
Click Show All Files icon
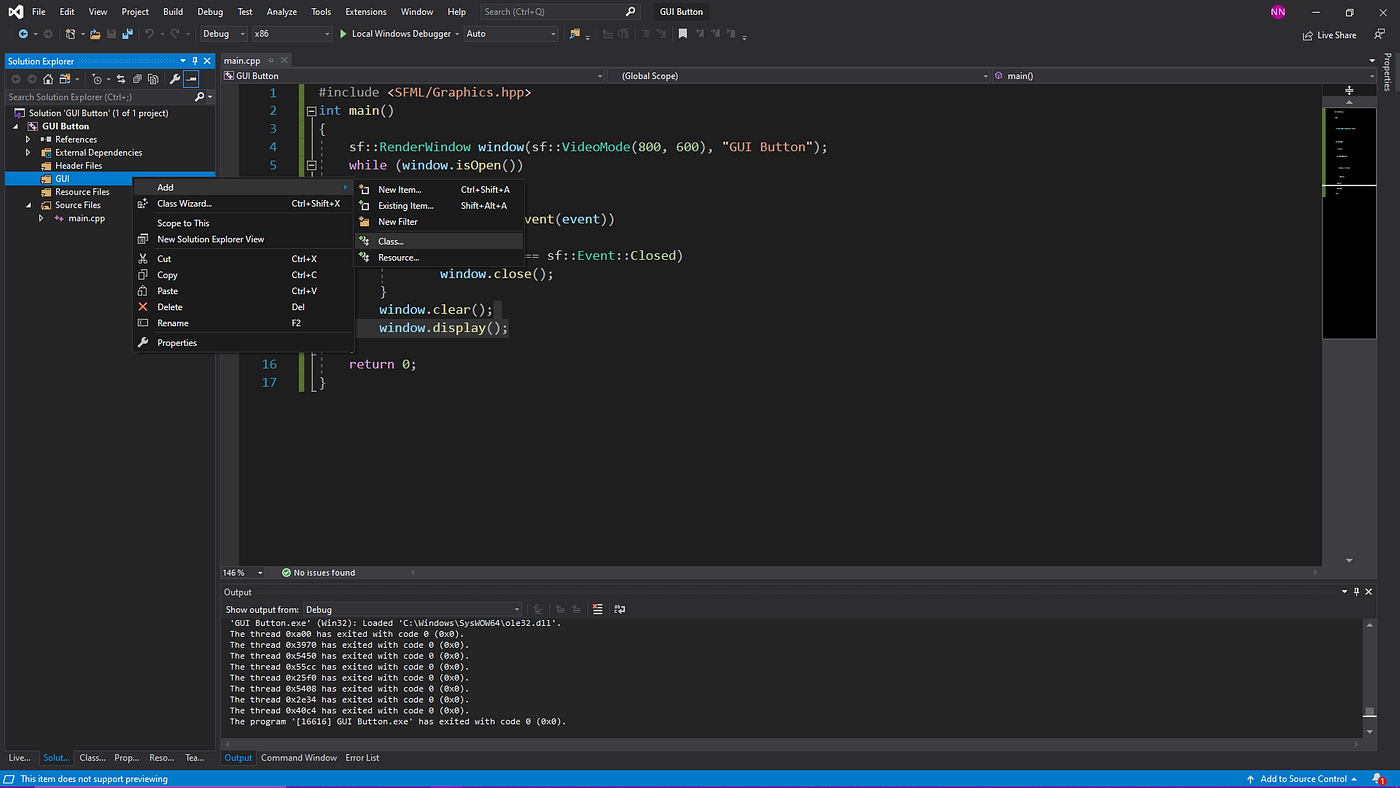(x=153, y=79)
